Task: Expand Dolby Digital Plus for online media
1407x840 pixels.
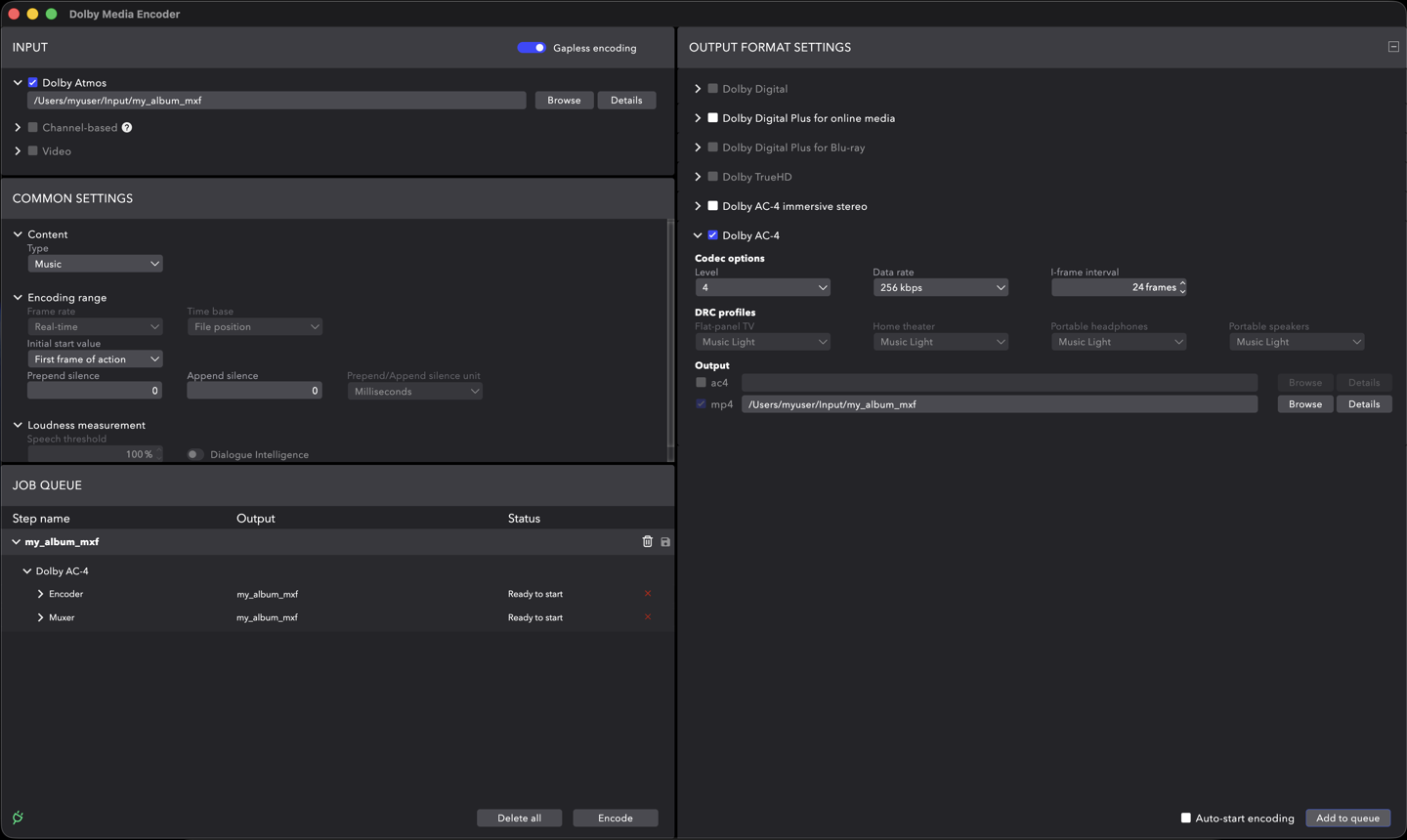Action: click(698, 118)
